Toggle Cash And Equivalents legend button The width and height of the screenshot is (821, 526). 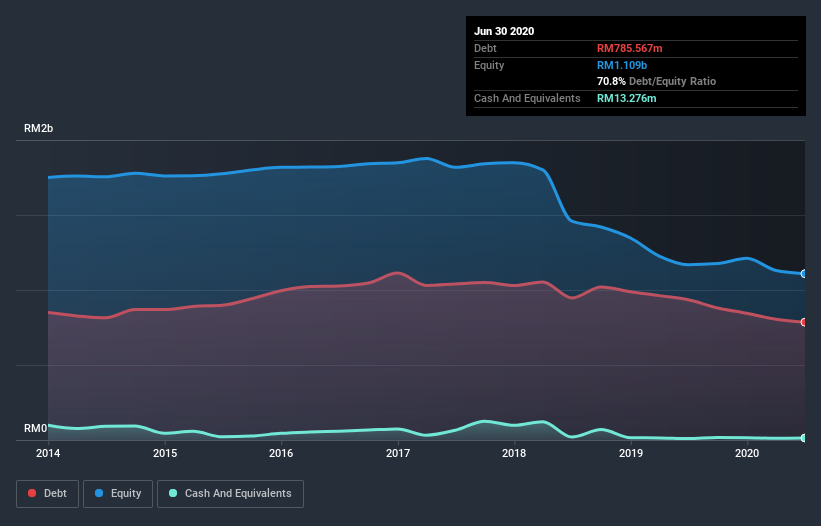[x=230, y=494]
